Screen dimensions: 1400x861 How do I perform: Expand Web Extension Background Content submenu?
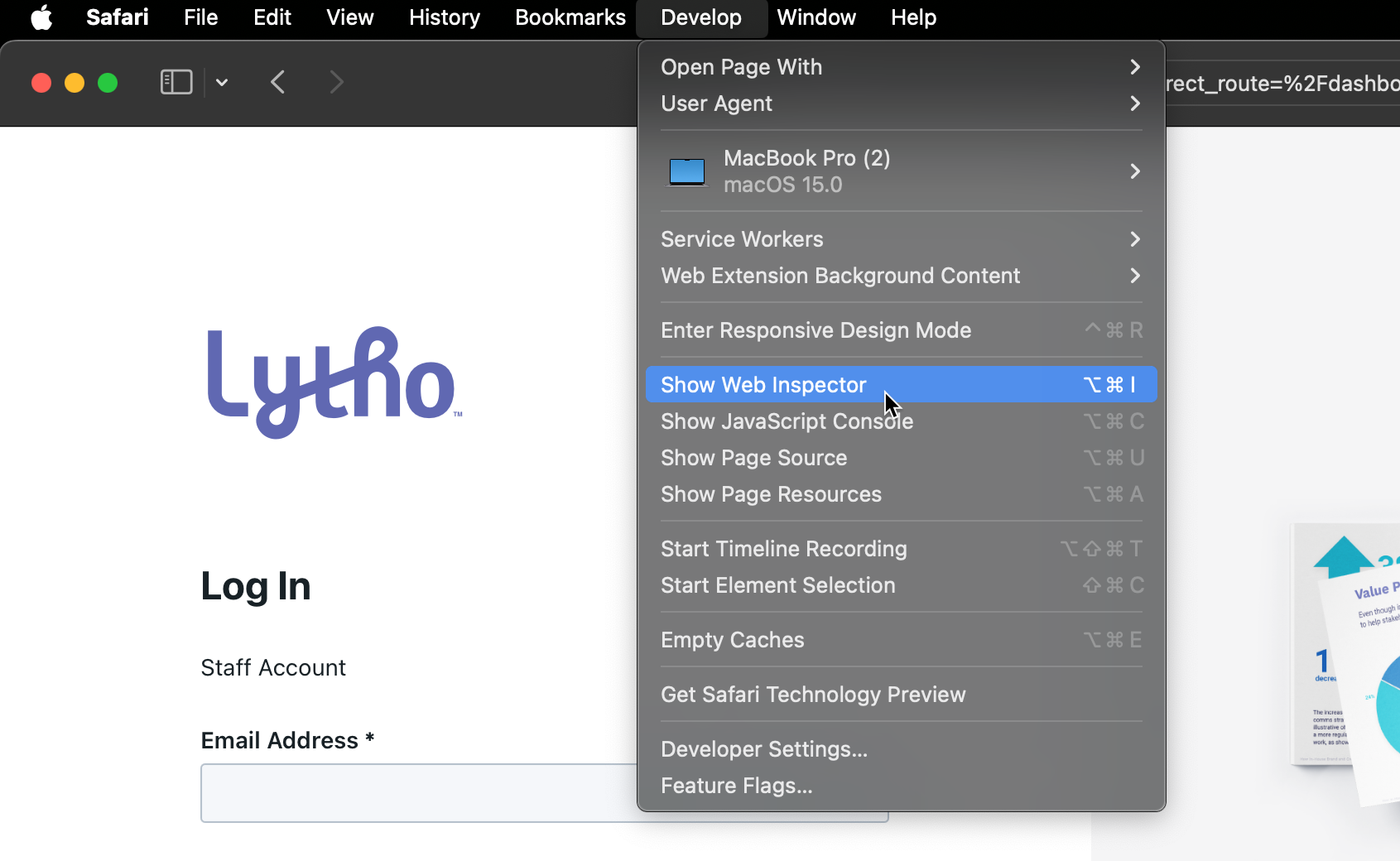point(901,276)
